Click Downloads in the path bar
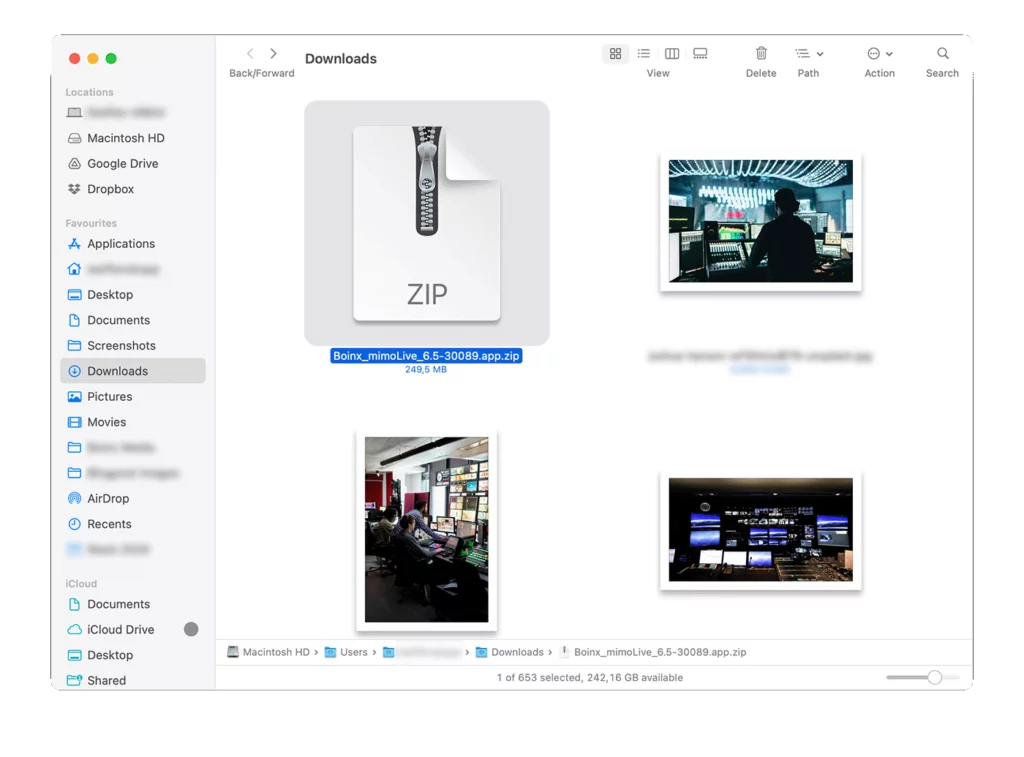 click(509, 652)
